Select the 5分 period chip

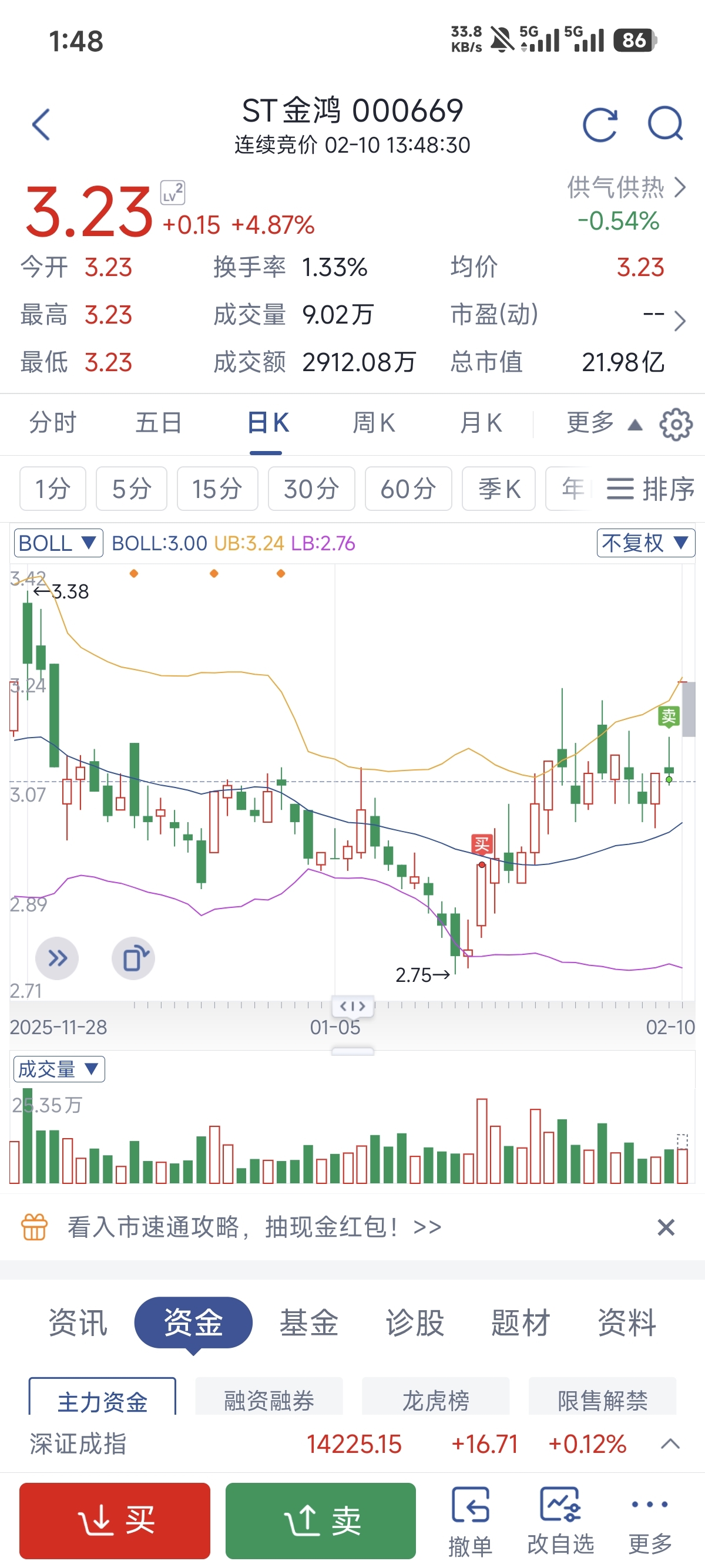[x=132, y=489]
